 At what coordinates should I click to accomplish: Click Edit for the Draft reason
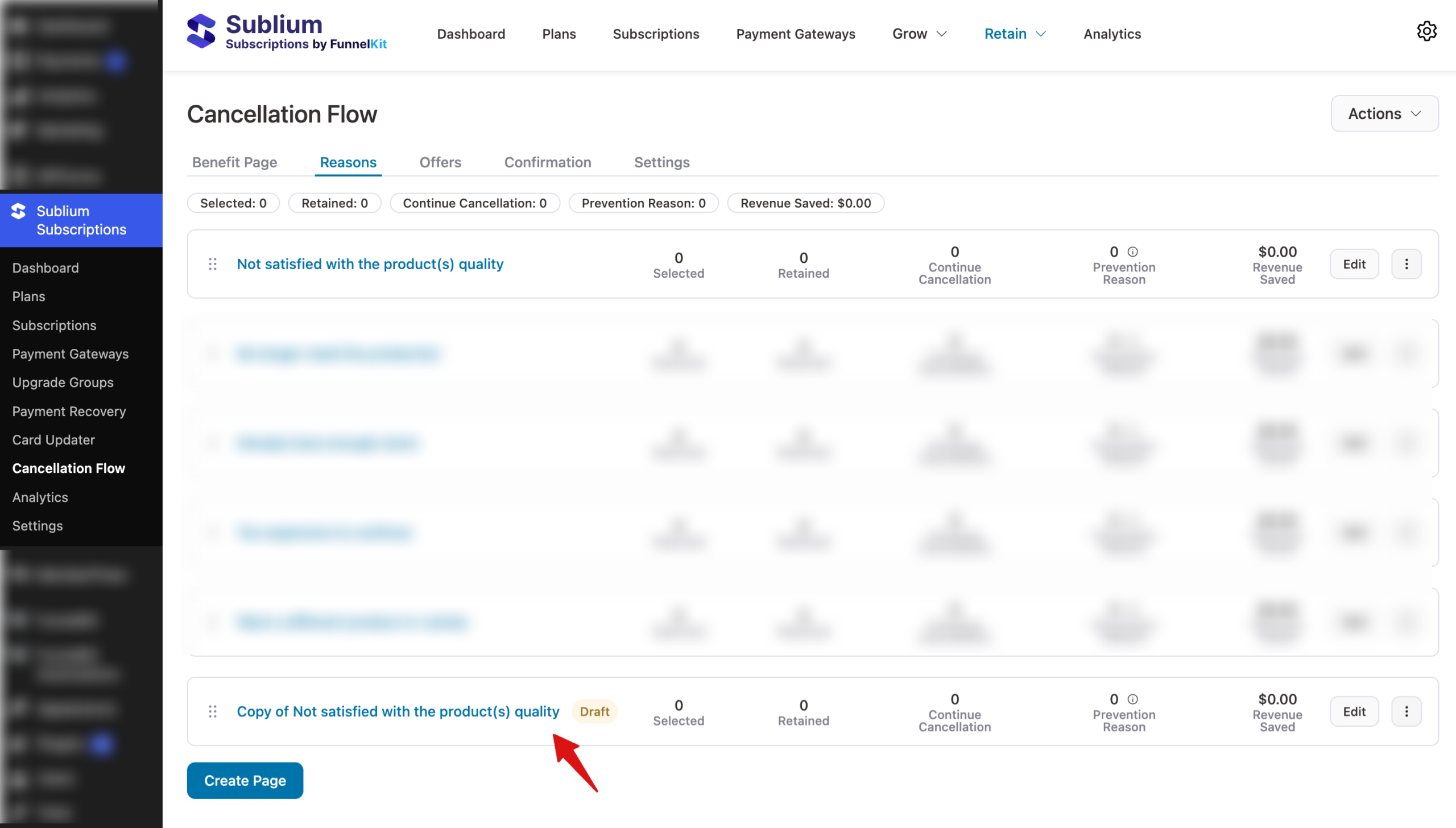pos(1354,711)
